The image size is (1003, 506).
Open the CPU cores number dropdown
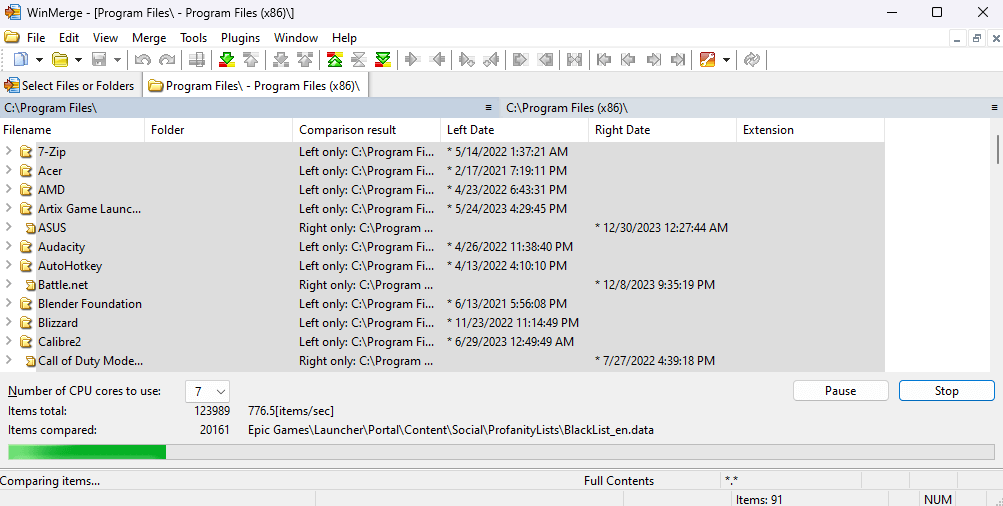click(207, 391)
